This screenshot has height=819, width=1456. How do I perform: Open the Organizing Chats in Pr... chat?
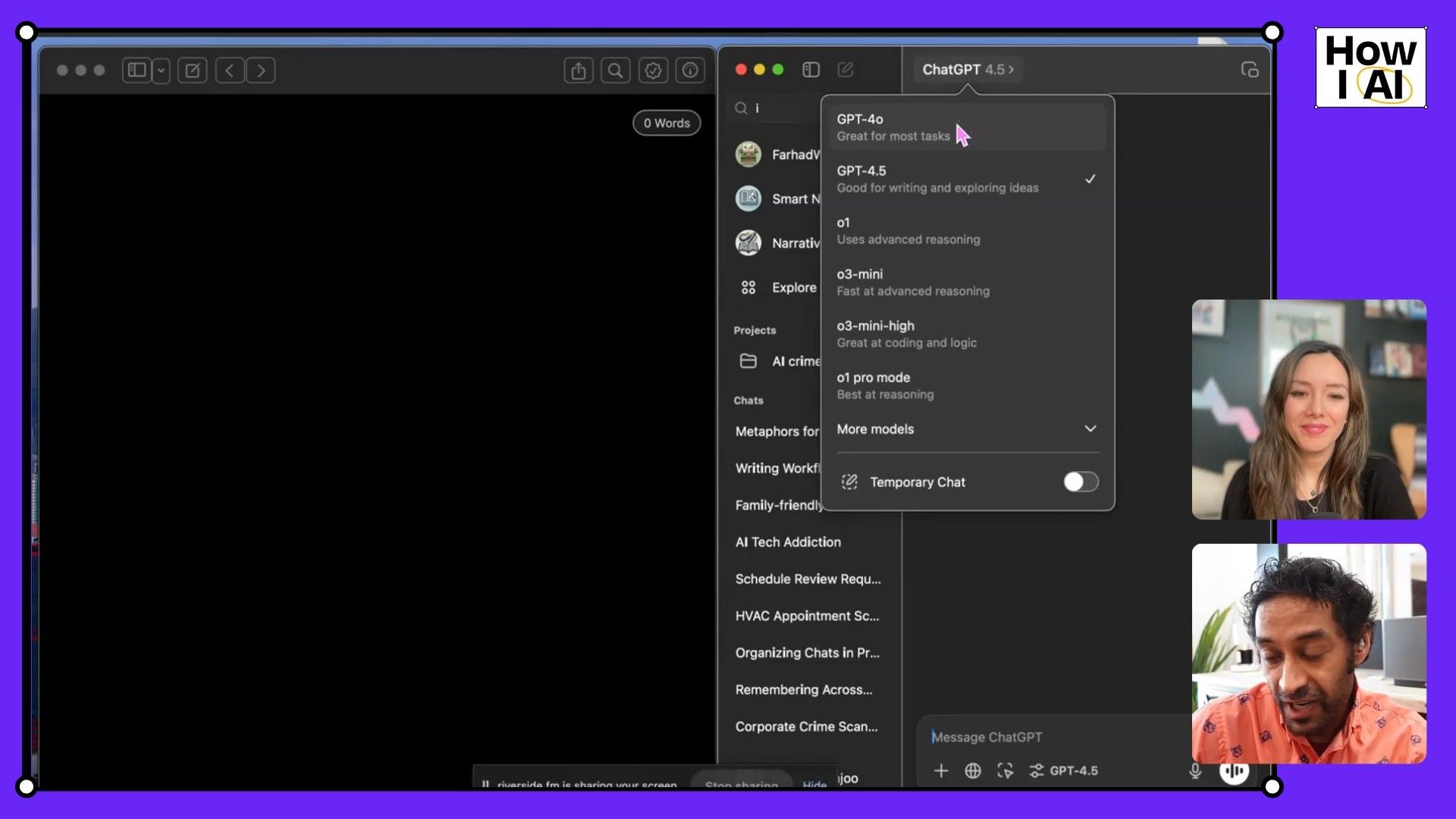click(x=808, y=653)
